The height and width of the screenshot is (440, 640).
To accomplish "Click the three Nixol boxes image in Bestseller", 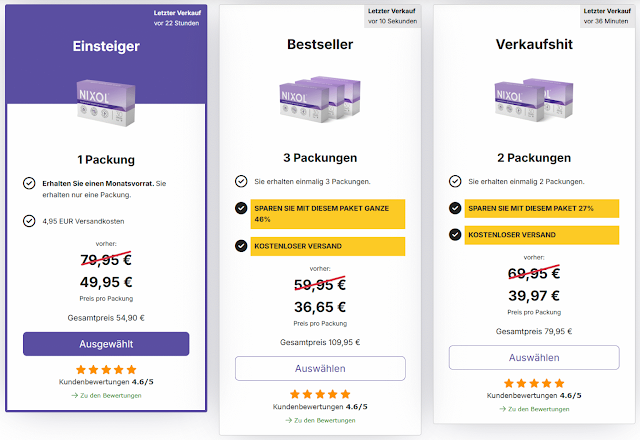I will (x=320, y=99).
